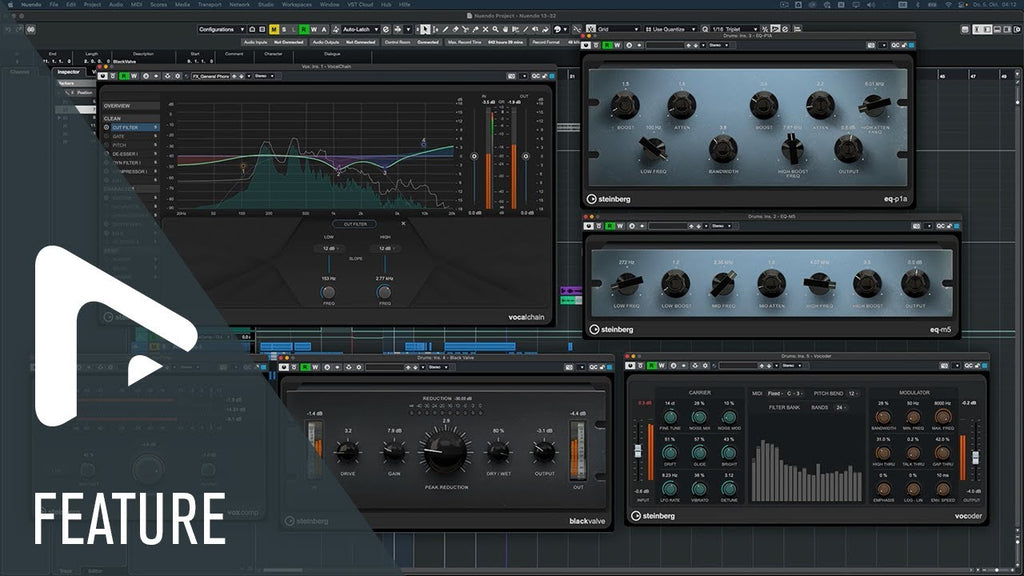Image resolution: width=1024 pixels, height=576 pixels.
Task: Click Vocoder INPUT fader handle
Action: click(638, 451)
